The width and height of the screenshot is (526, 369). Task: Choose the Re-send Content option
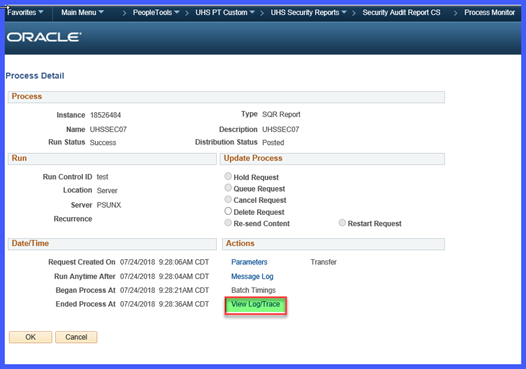click(228, 223)
